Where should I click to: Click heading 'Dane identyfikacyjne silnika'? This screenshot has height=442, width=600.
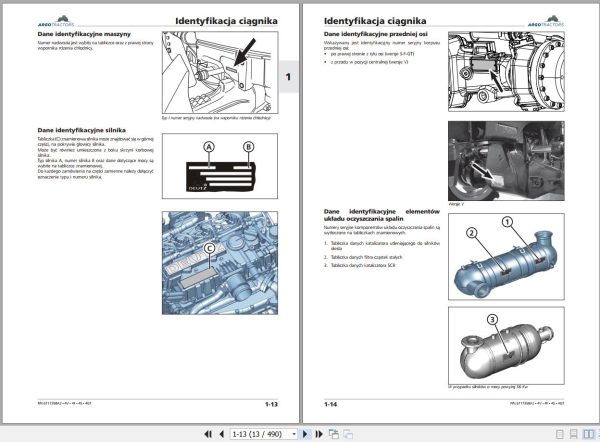pos(82,130)
